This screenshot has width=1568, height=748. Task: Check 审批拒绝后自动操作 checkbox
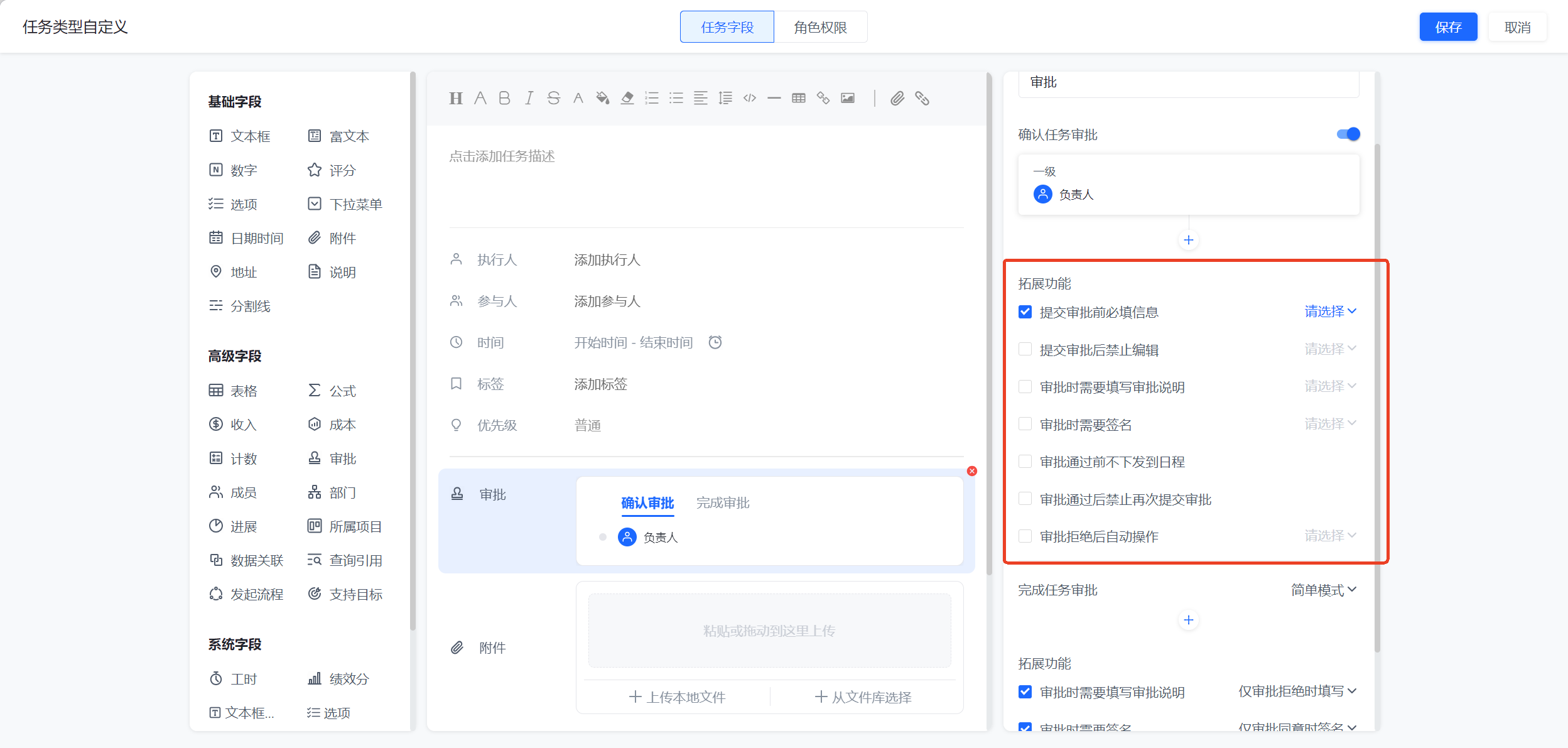[1025, 536]
